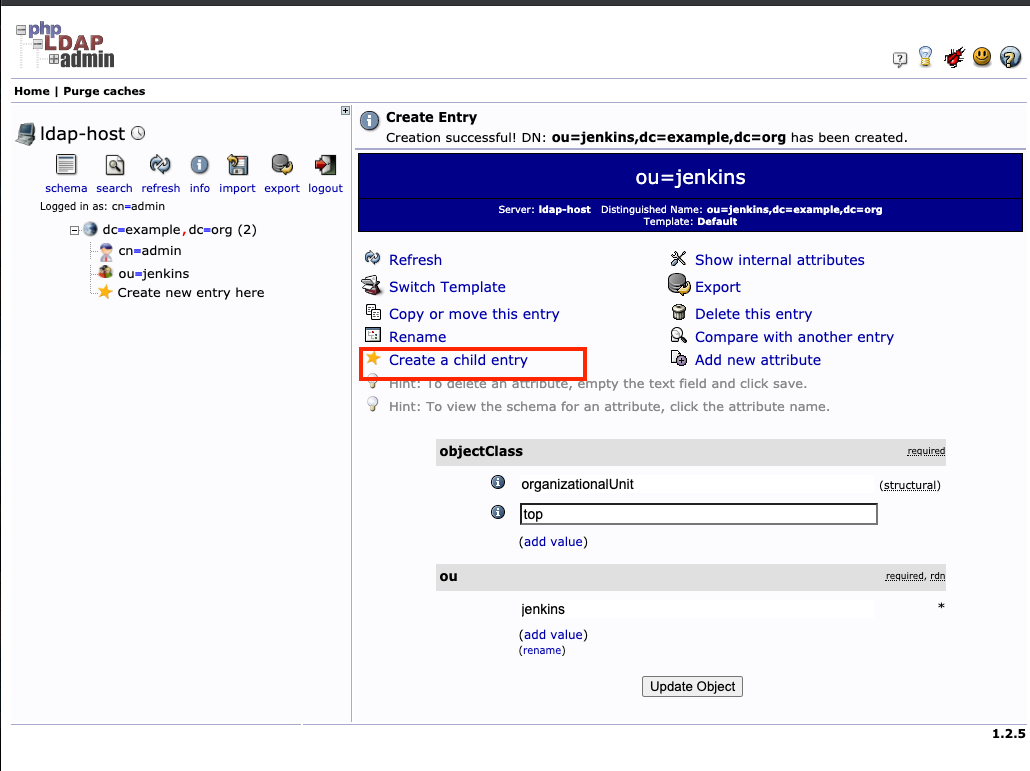Open the search tool icon
The height and width of the screenshot is (771, 1030).
115,166
